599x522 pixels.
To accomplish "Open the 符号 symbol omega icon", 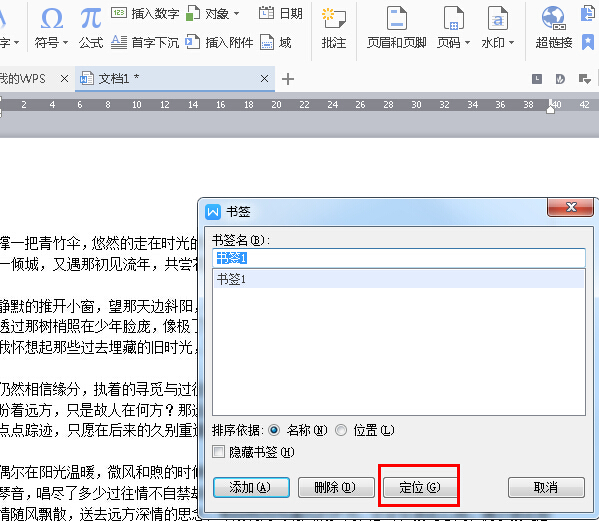I will click(x=52, y=18).
